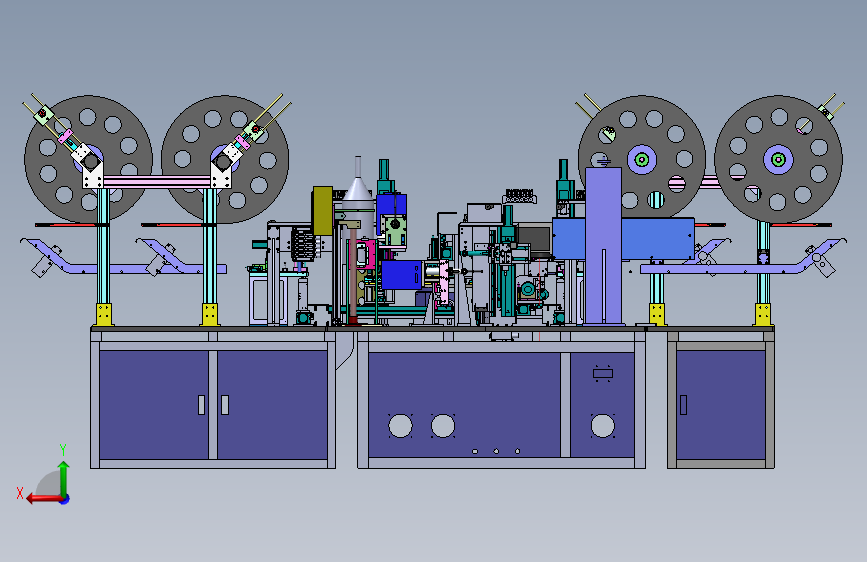The height and width of the screenshot is (562, 867).
Task: Select the rightmost gray material reel
Action: click(778, 159)
